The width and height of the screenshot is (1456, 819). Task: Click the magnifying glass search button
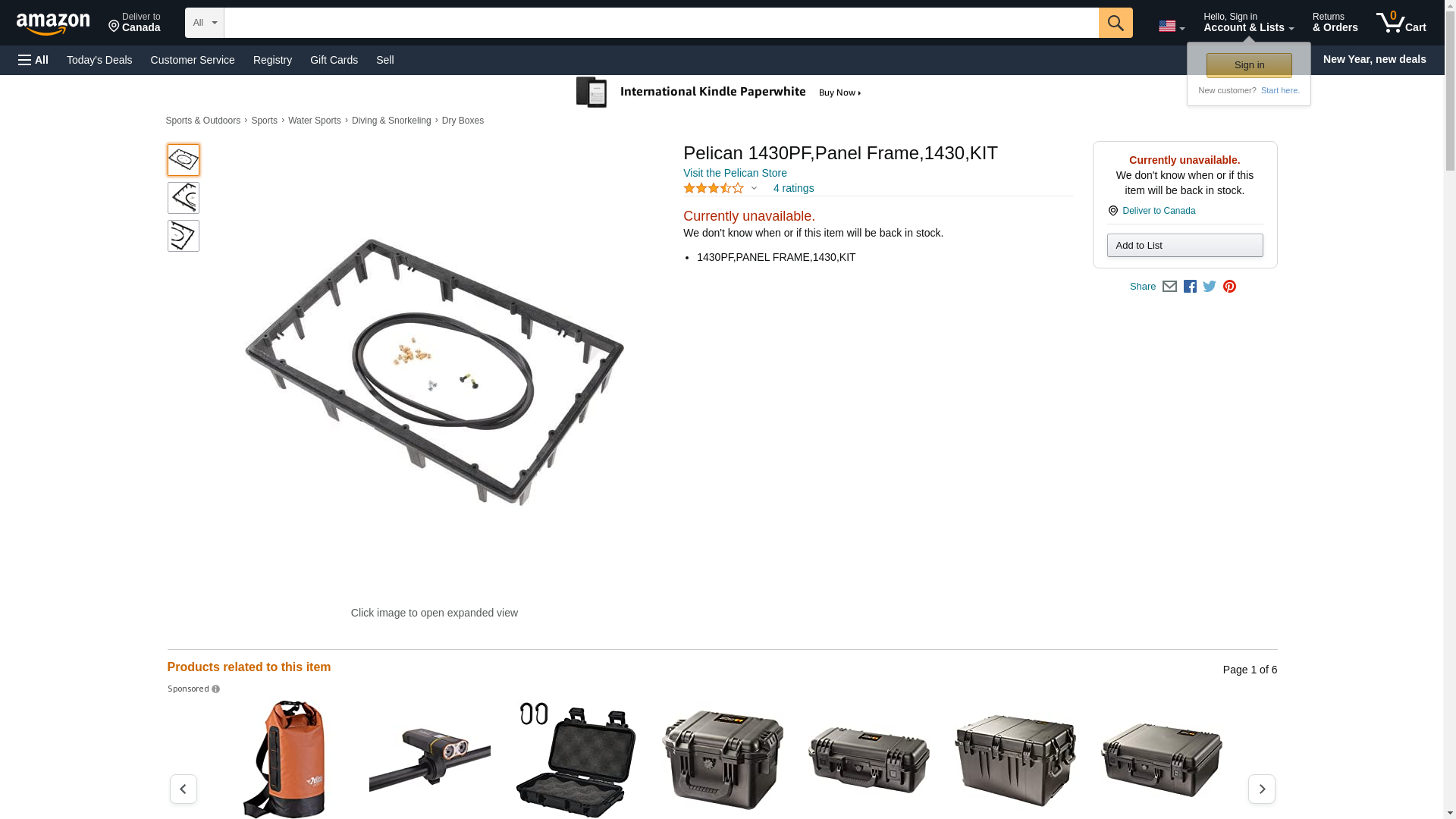click(x=1115, y=23)
